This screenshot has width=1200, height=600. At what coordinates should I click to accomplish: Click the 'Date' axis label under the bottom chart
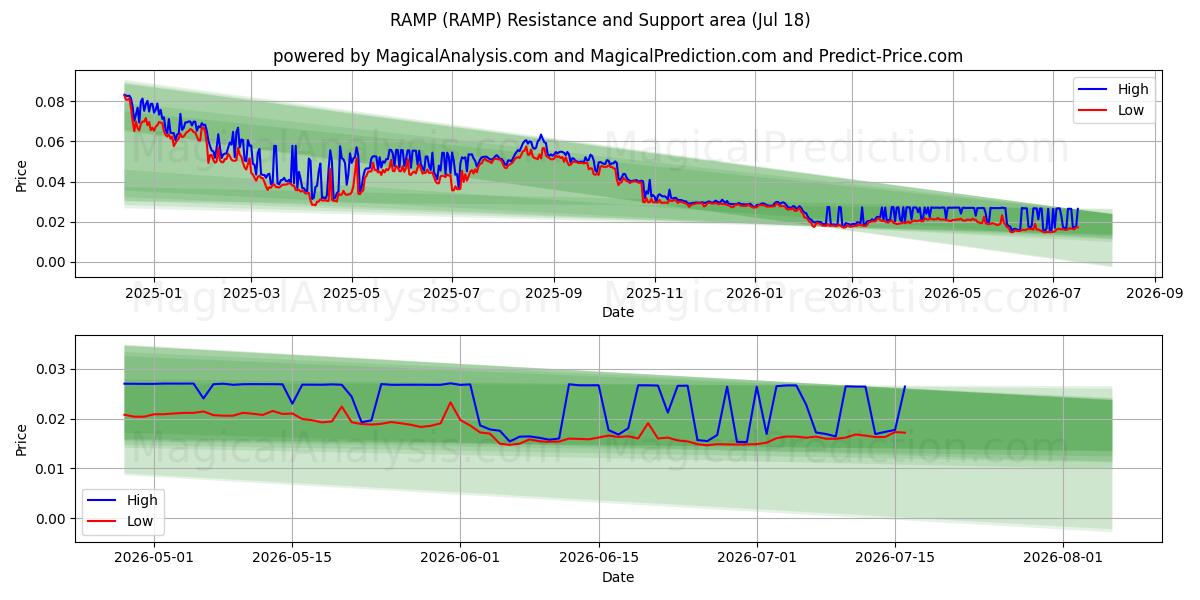click(618, 577)
